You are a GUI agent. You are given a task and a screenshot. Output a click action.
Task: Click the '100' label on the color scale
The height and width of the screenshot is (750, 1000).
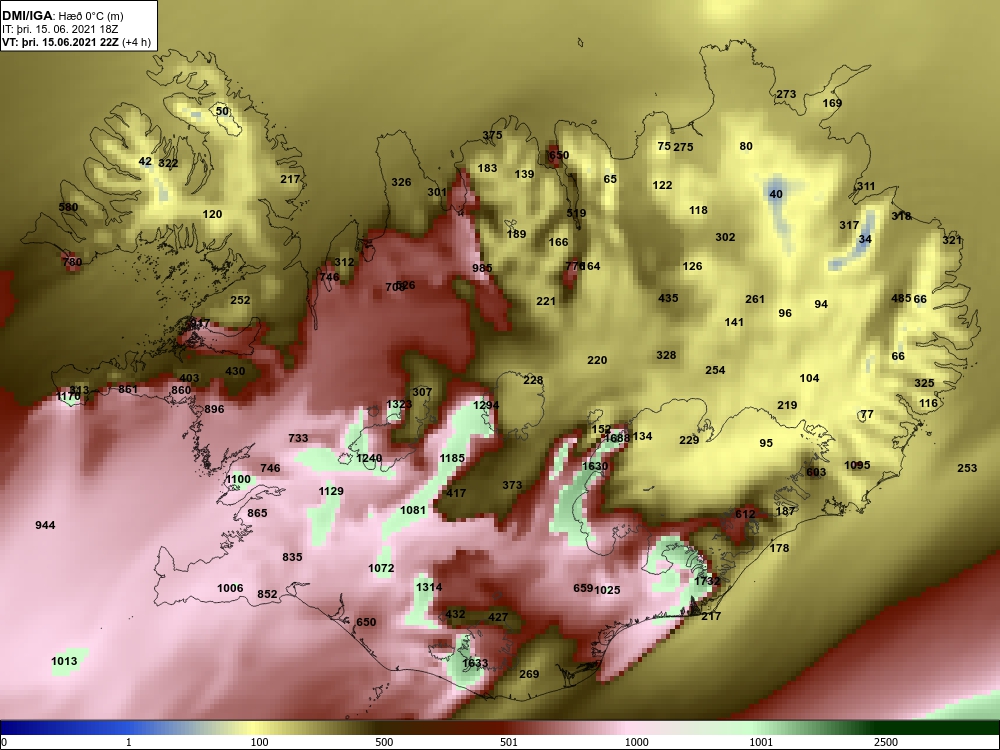tap(259, 742)
